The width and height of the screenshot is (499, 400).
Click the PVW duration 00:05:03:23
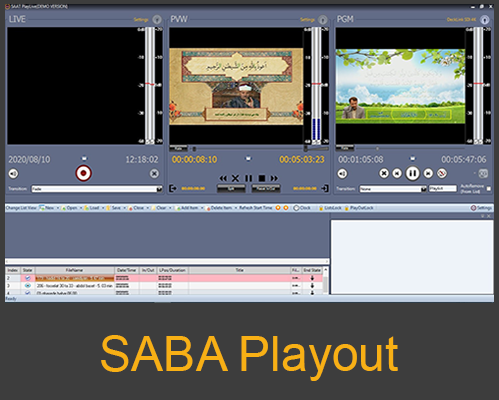302,160
